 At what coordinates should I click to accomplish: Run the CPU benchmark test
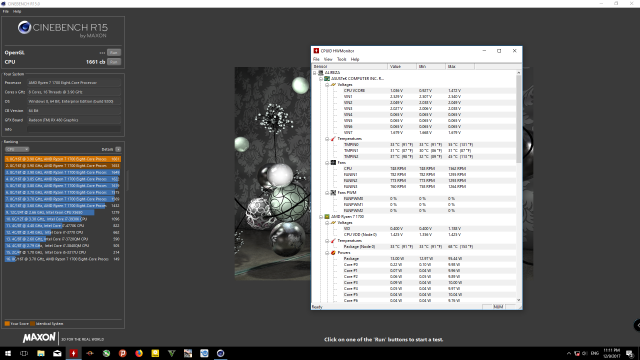coord(114,62)
